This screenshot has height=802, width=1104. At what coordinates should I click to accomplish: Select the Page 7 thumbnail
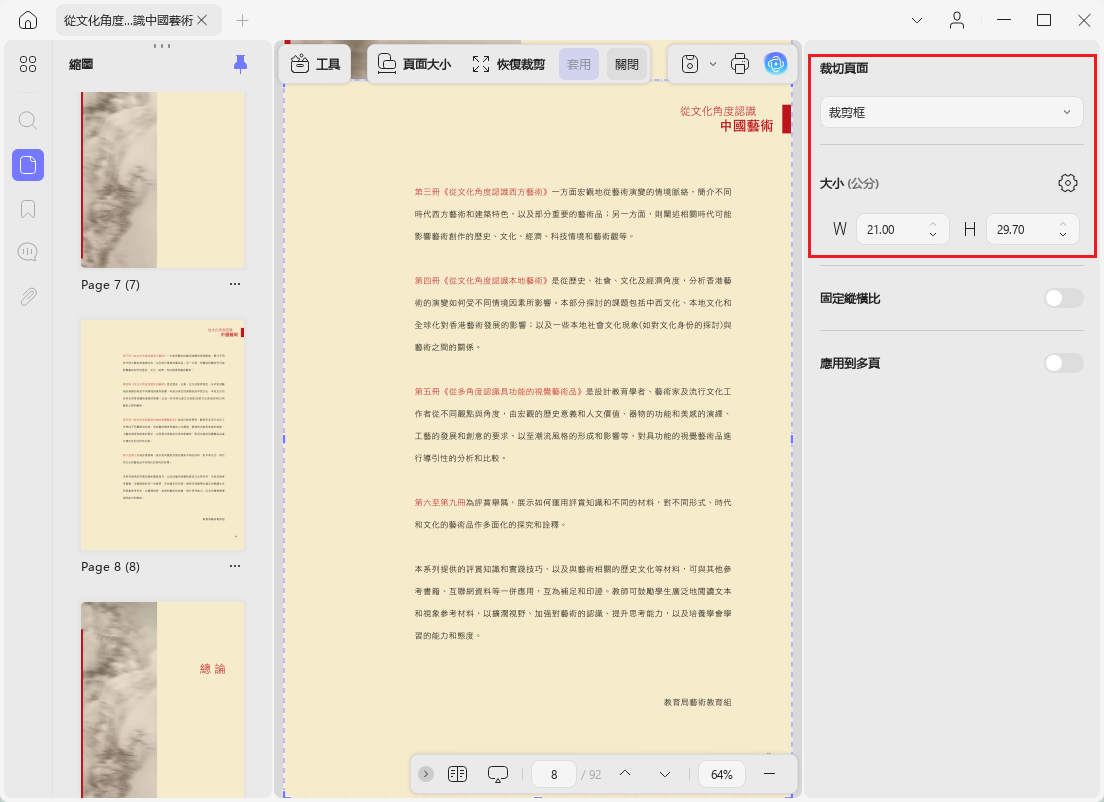tap(163, 180)
